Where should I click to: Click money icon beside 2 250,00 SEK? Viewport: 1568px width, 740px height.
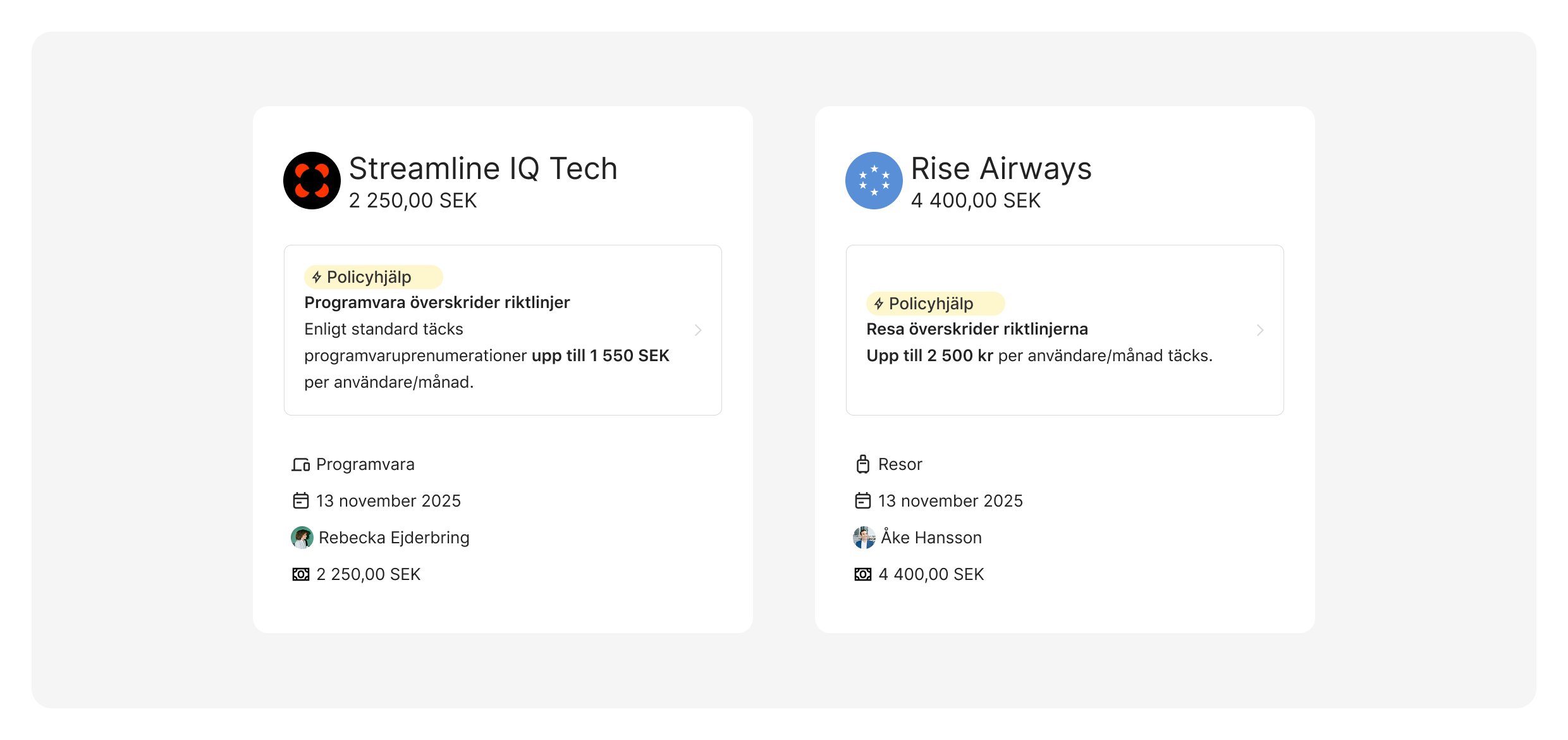click(300, 574)
